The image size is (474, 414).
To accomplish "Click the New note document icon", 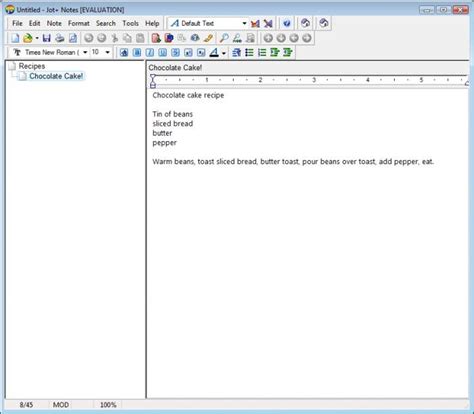I will (x=15, y=38).
